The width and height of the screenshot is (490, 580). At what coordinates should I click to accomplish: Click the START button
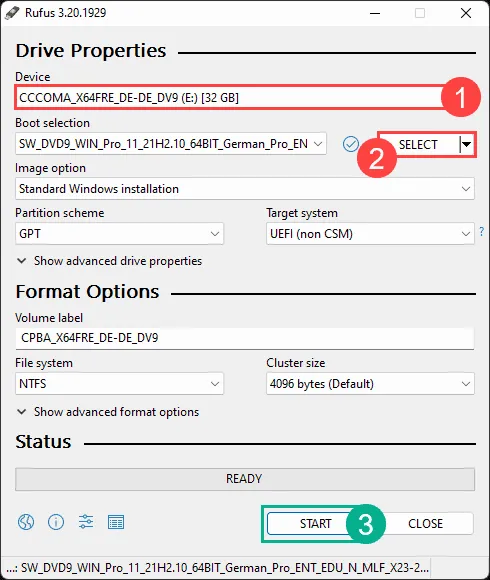coord(315,523)
